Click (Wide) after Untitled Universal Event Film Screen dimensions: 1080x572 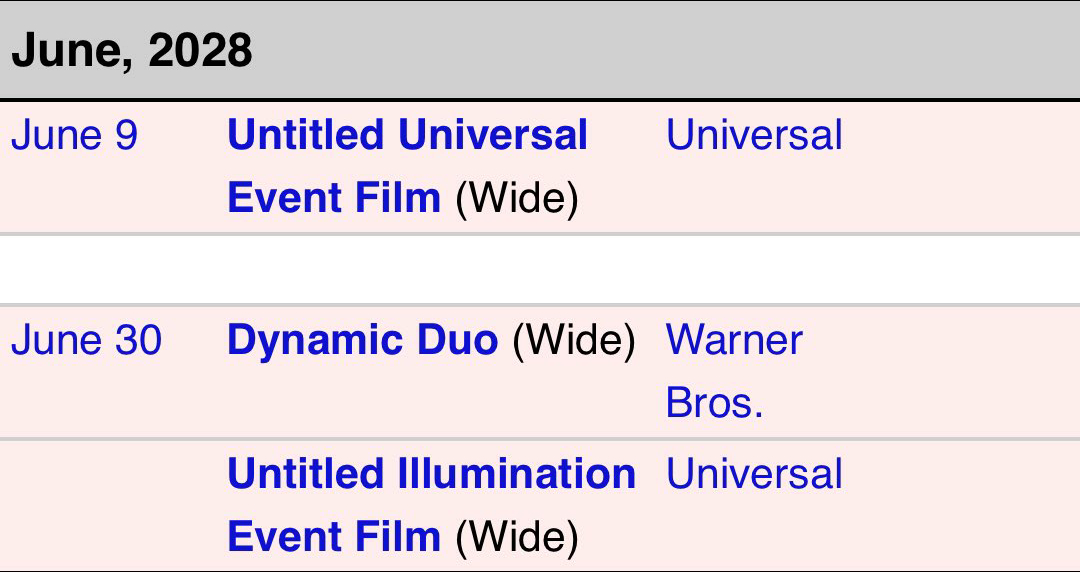(517, 198)
